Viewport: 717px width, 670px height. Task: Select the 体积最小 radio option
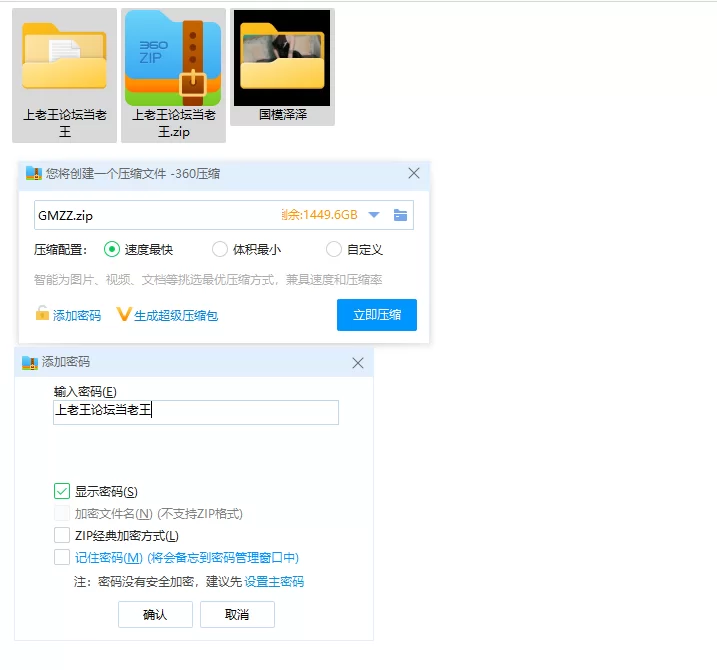[x=220, y=250]
